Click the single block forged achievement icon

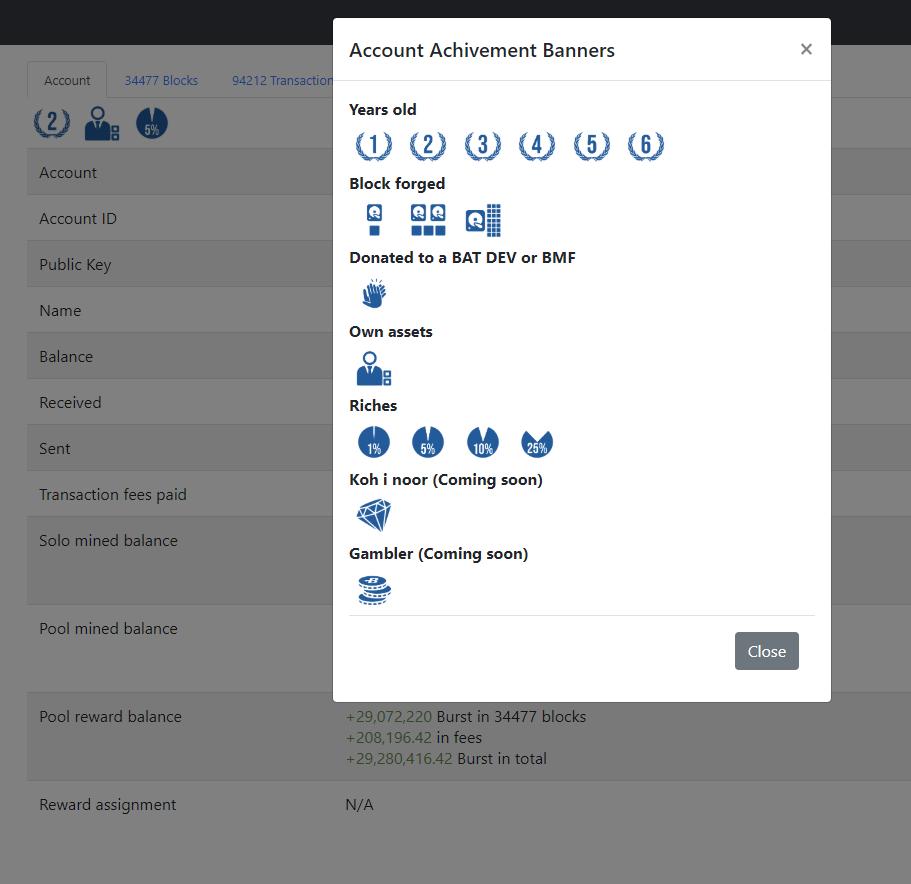coord(373,219)
